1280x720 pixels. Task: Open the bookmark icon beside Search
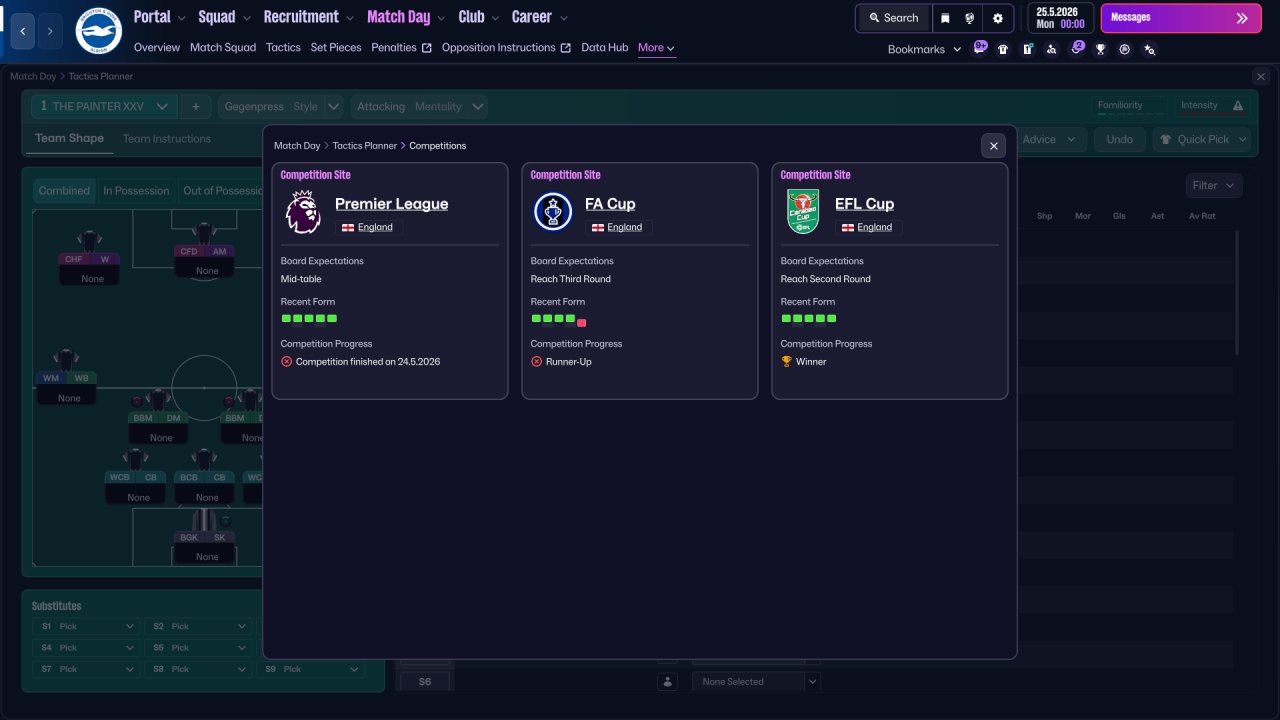pyautogui.click(x=945, y=18)
